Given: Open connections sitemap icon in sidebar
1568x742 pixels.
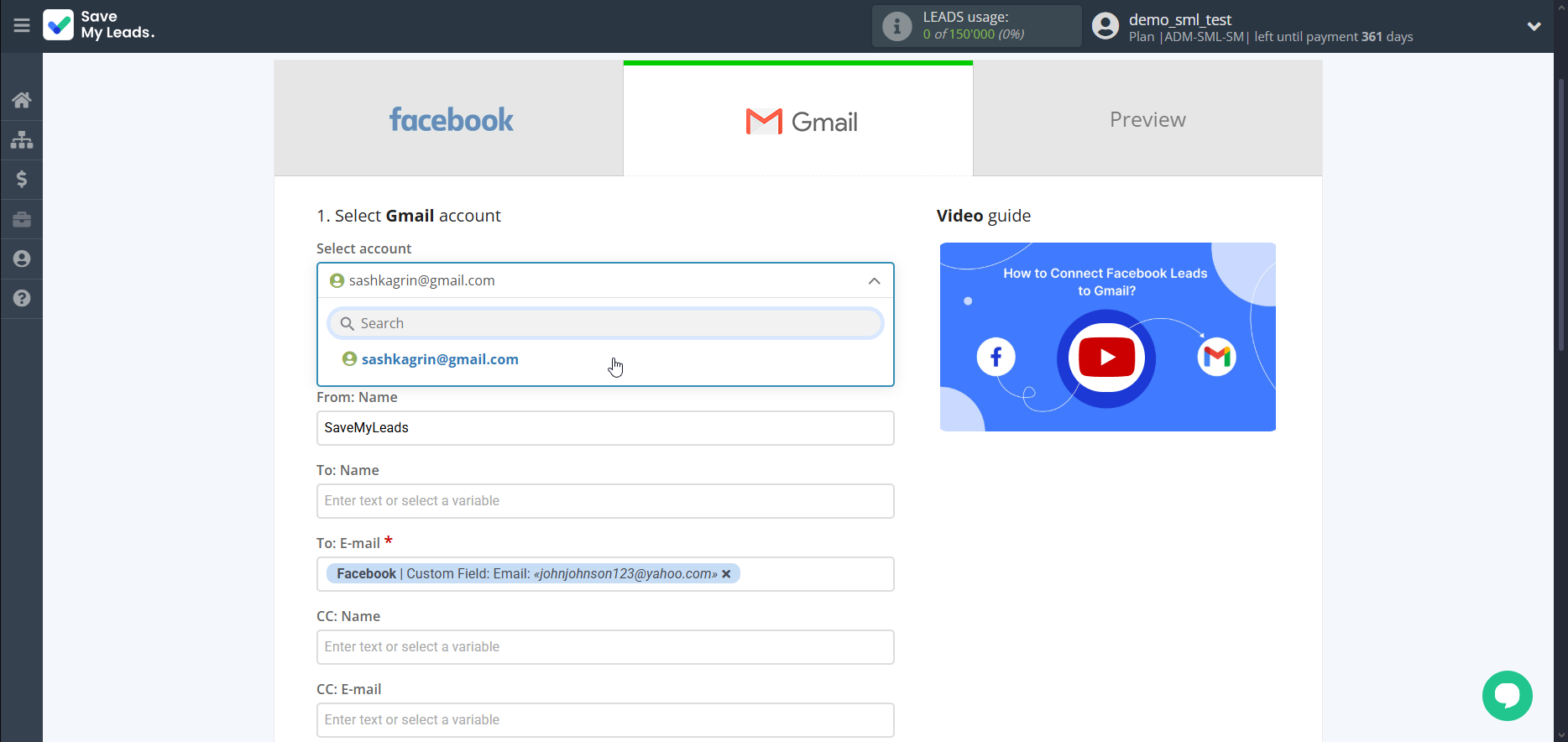Looking at the screenshot, I should point(22,139).
